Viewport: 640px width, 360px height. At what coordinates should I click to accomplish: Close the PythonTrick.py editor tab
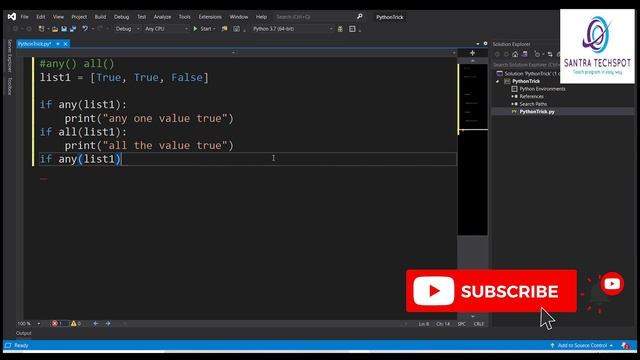point(65,44)
